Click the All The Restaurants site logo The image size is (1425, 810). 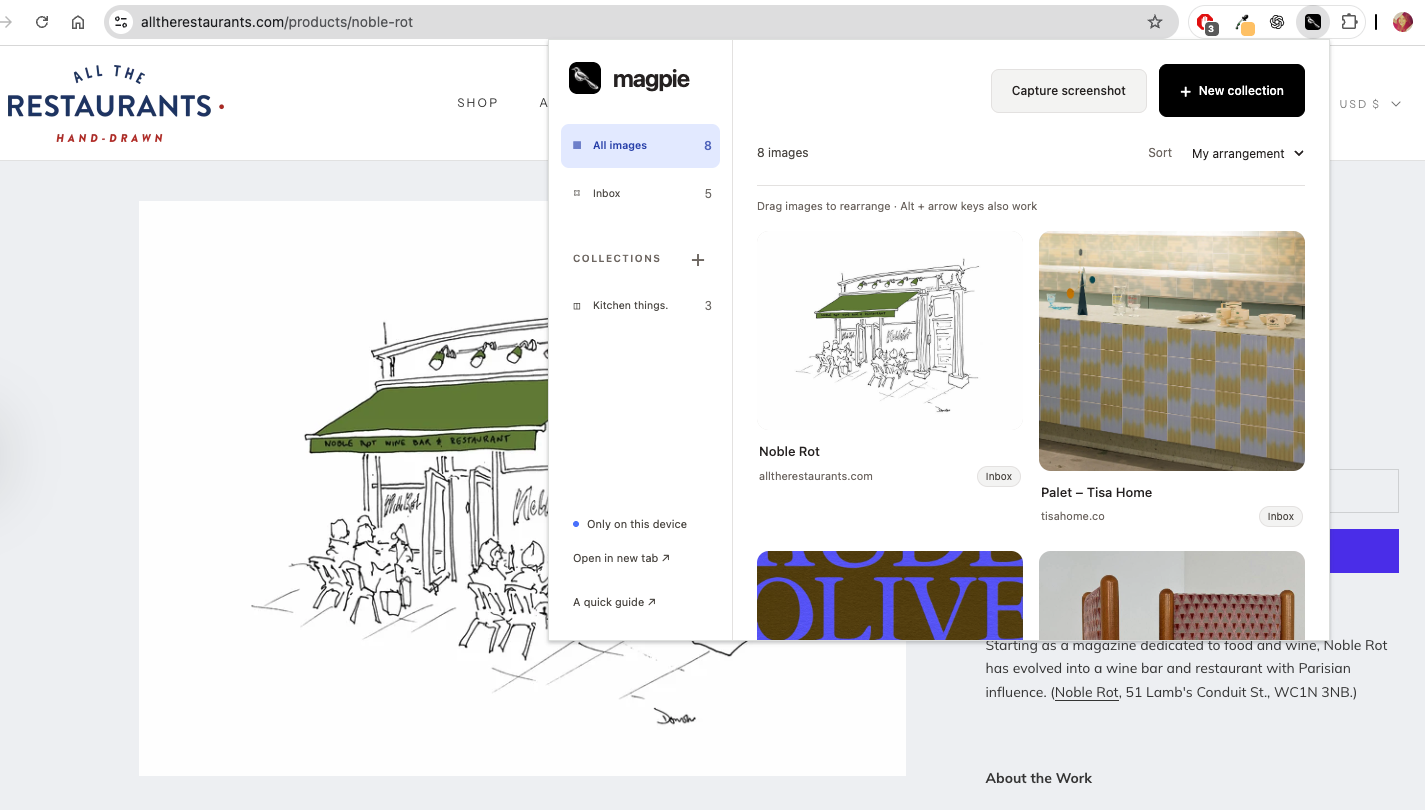[x=115, y=104]
